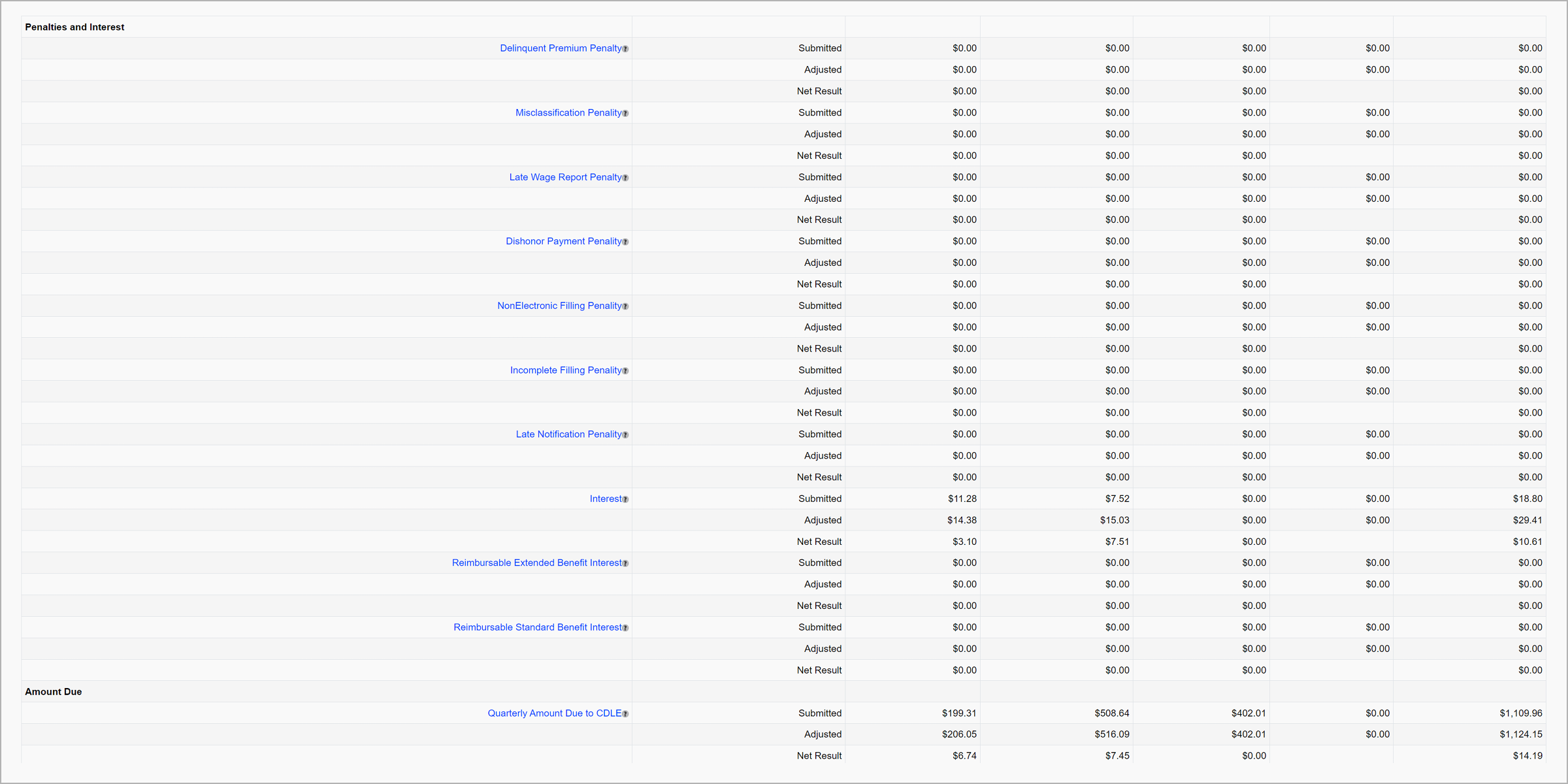1568x784 pixels.
Task: Click help icon beside NonElectronic Filling Penality
Action: pyautogui.click(x=625, y=306)
